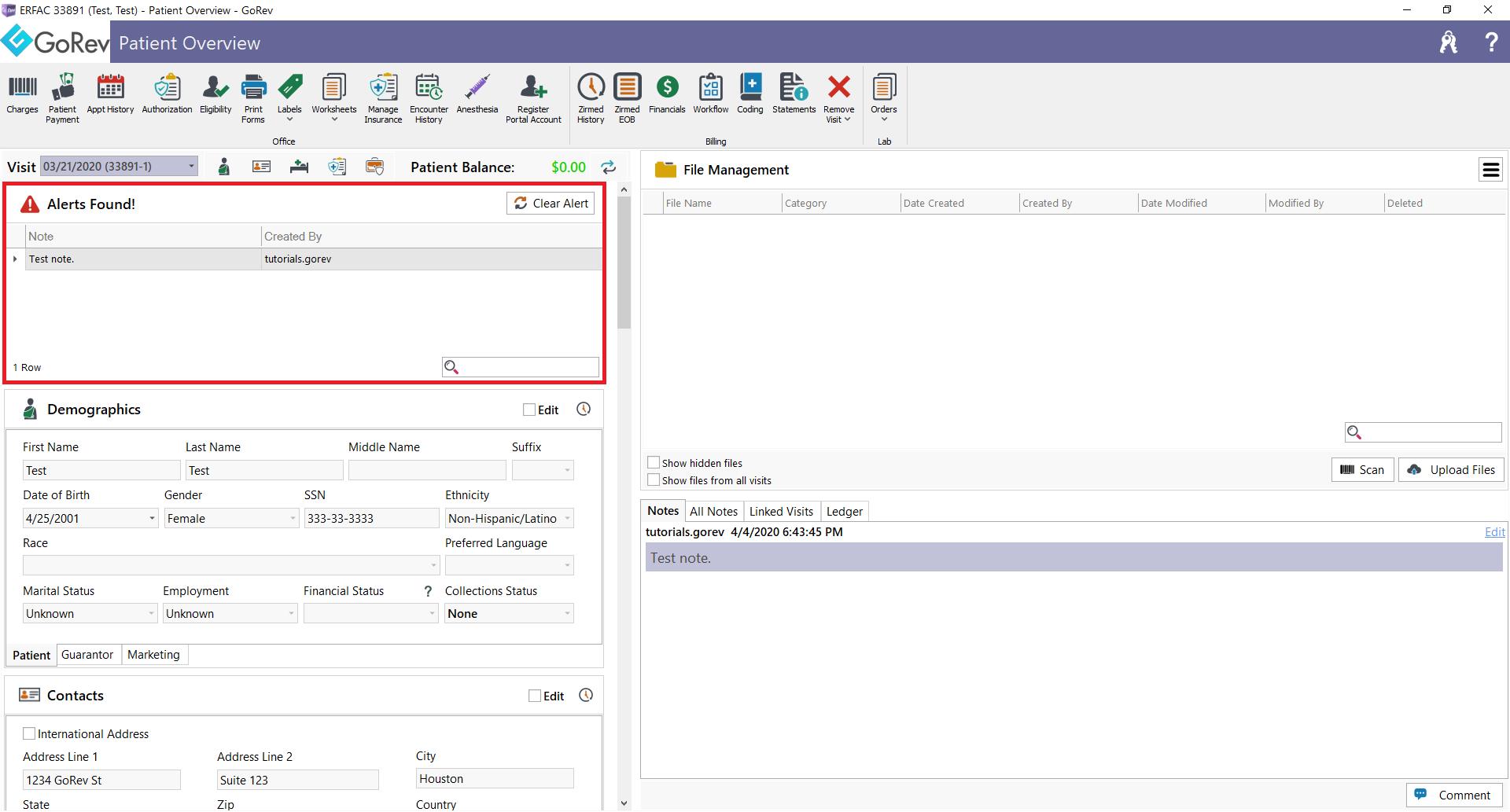Click the Comment button
Screen dimensions: 1510x812
click(x=1454, y=795)
